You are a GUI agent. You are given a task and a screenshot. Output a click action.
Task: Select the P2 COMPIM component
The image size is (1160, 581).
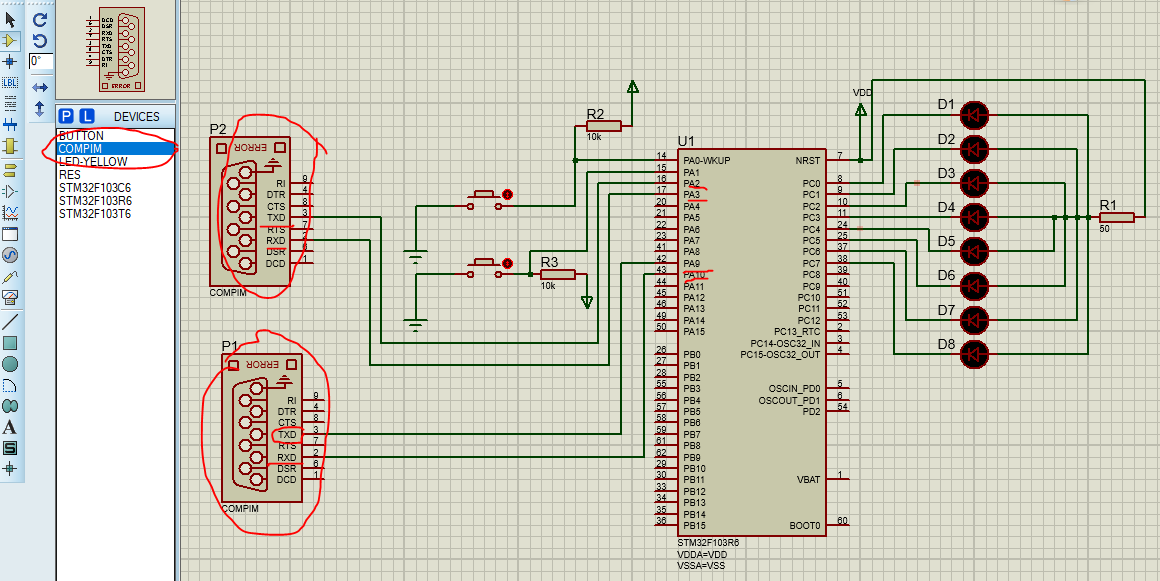(x=250, y=212)
